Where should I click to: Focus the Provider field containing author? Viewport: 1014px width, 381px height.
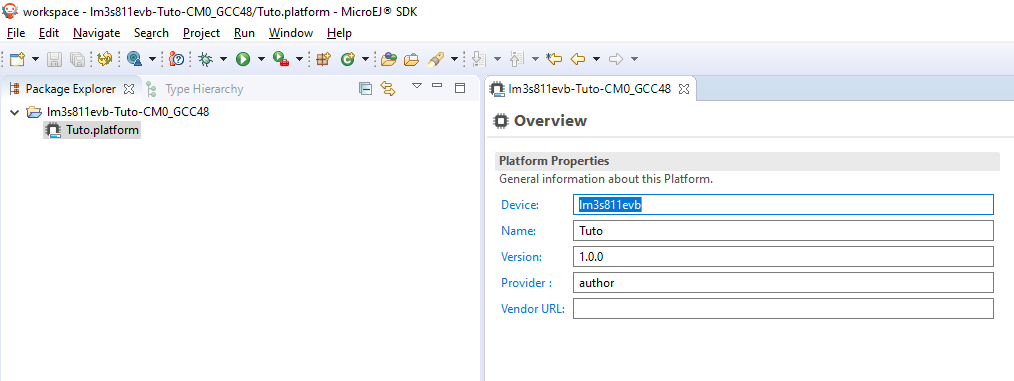(x=783, y=282)
